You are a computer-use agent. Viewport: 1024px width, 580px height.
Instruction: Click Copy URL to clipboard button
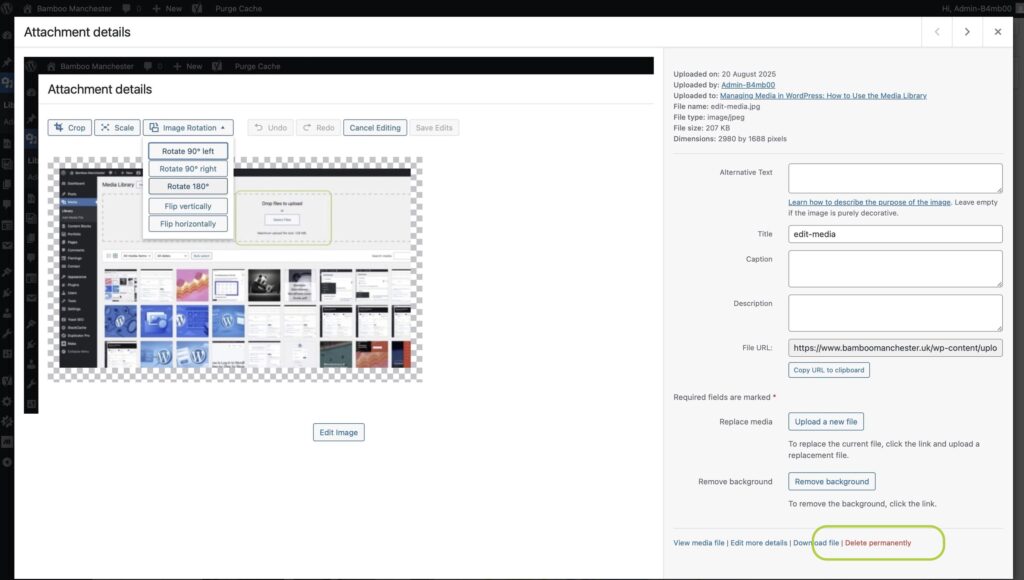pyautogui.click(x=829, y=370)
